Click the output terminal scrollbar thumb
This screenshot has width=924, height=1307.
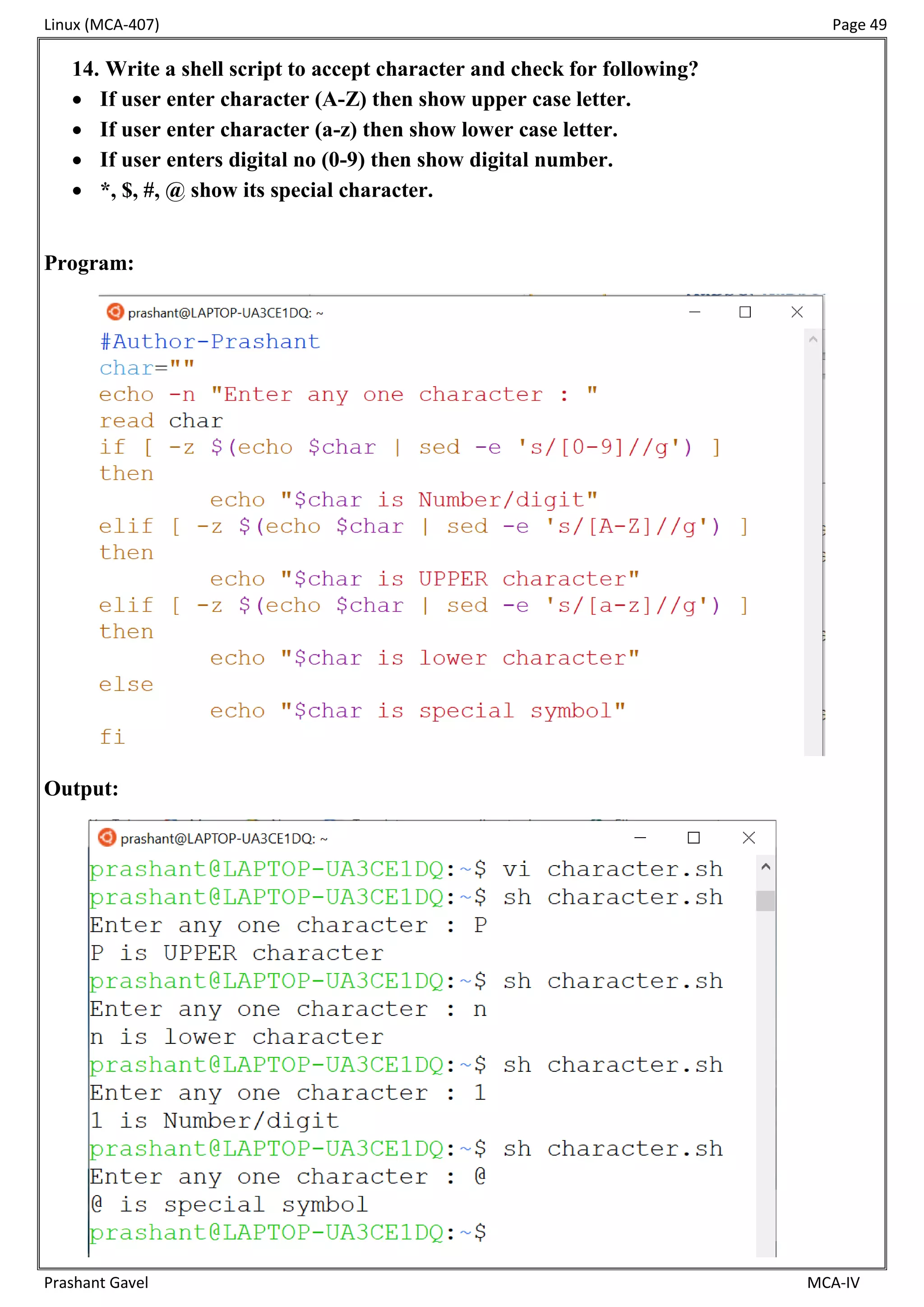coord(766,901)
